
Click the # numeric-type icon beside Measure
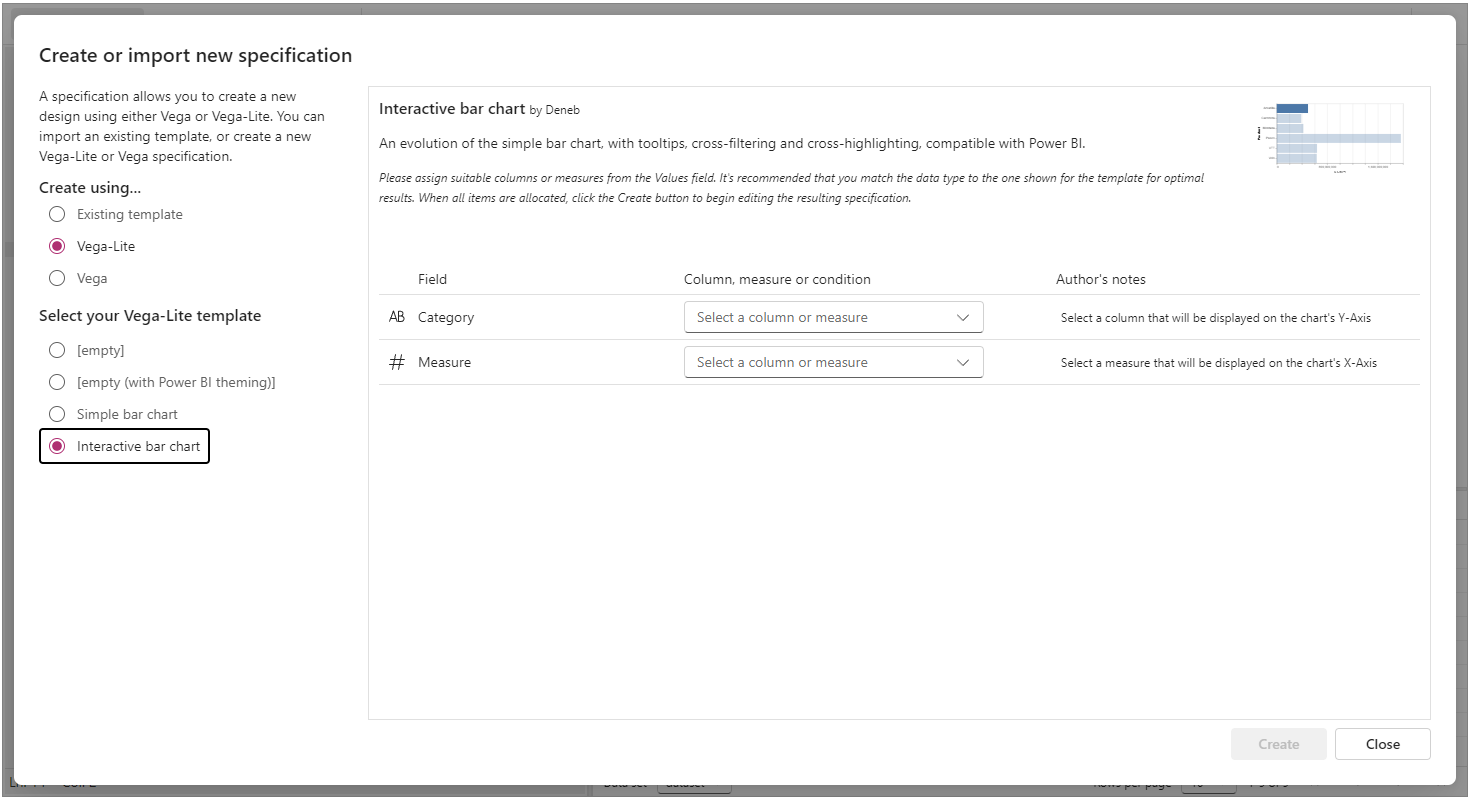397,362
